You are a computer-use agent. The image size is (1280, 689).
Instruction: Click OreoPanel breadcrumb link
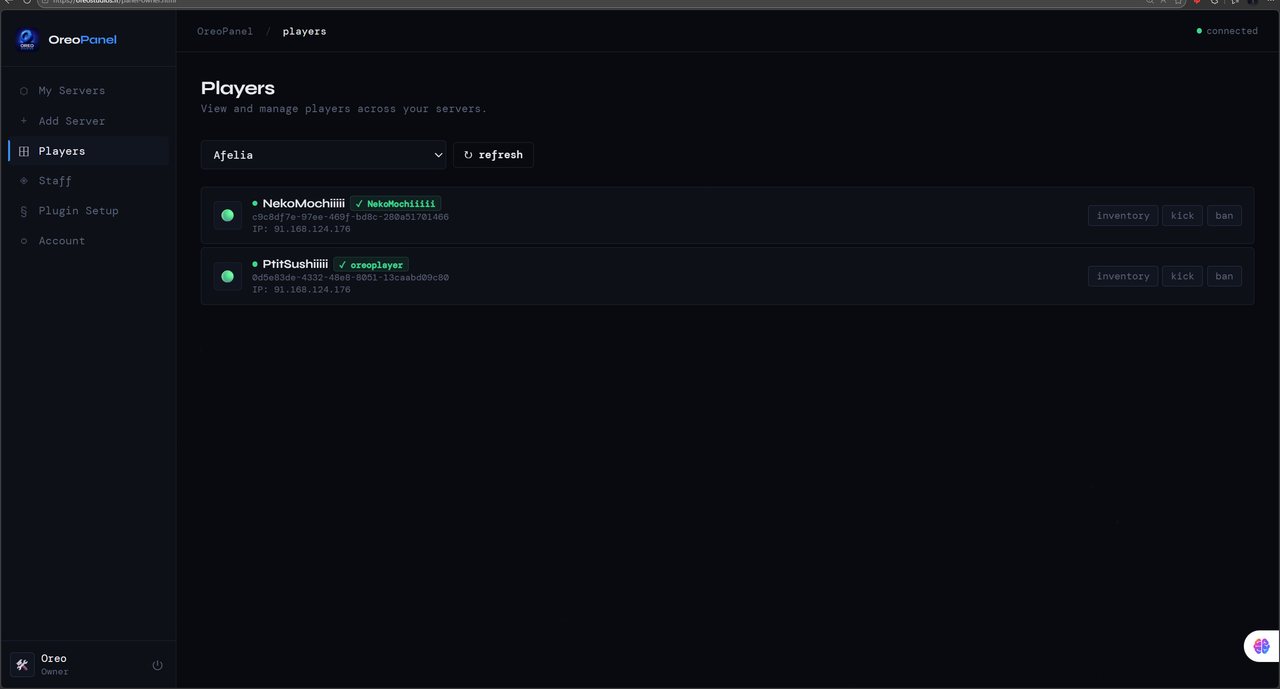225,31
